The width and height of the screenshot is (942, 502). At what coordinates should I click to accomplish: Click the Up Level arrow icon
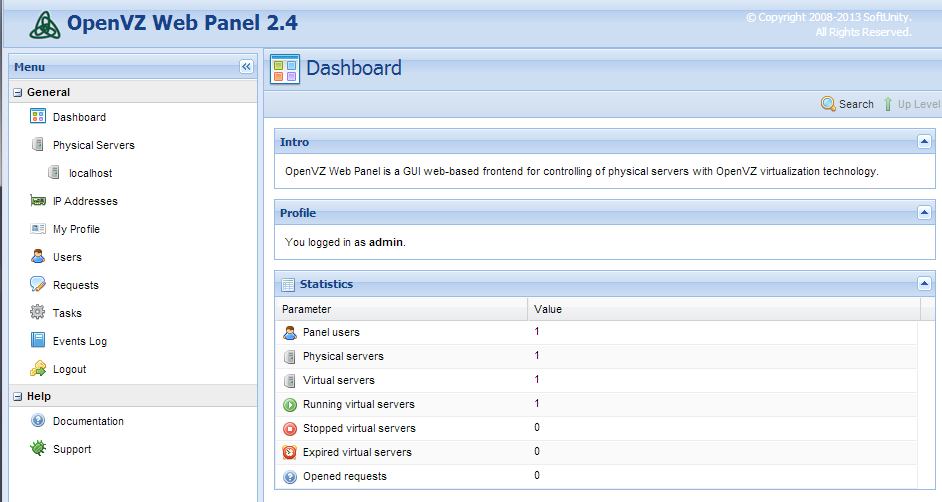pyautogui.click(x=887, y=104)
